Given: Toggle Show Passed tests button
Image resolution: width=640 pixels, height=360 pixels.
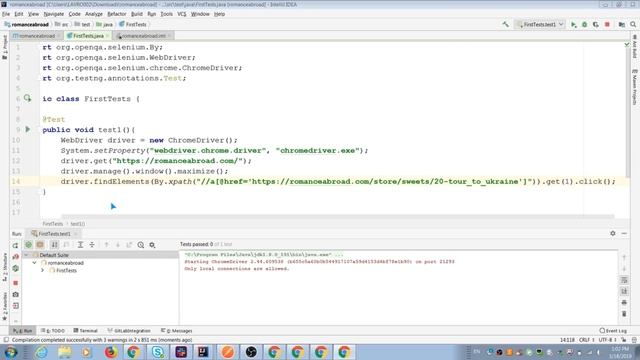Looking at the screenshot, I should click(28, 245).
